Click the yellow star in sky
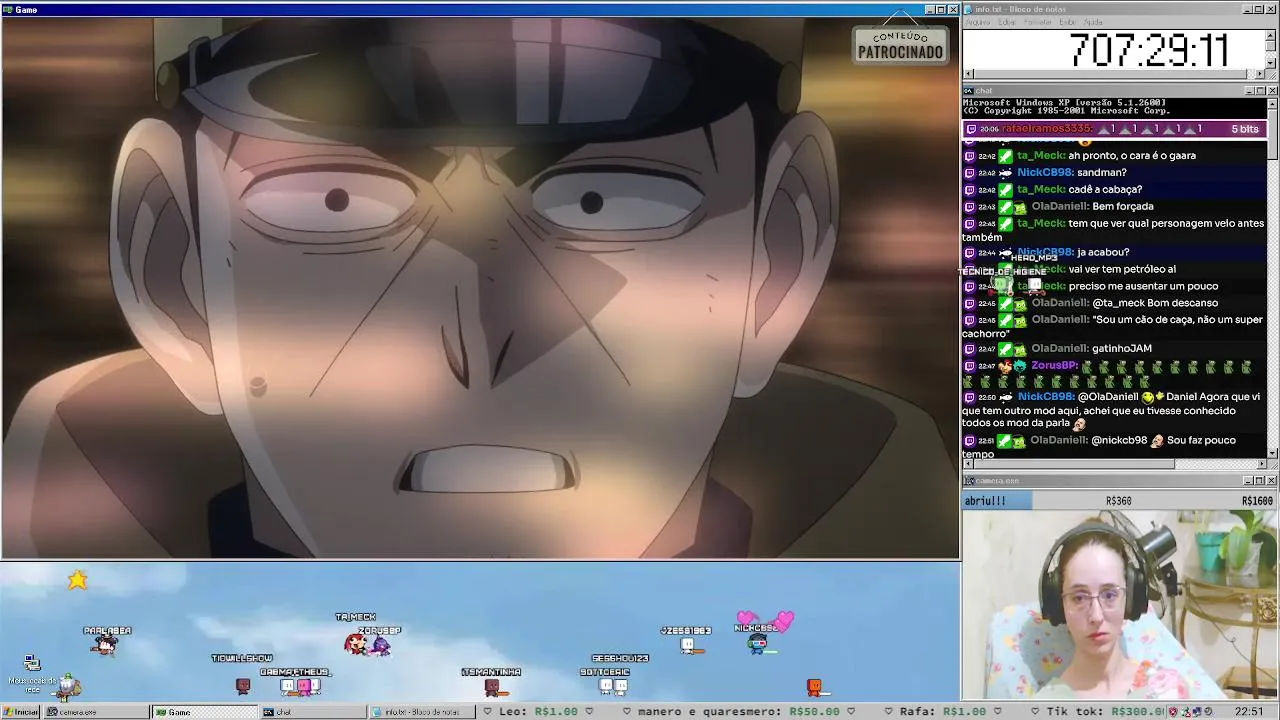The height and width of the screenshot is (720, 1280). 78,580
